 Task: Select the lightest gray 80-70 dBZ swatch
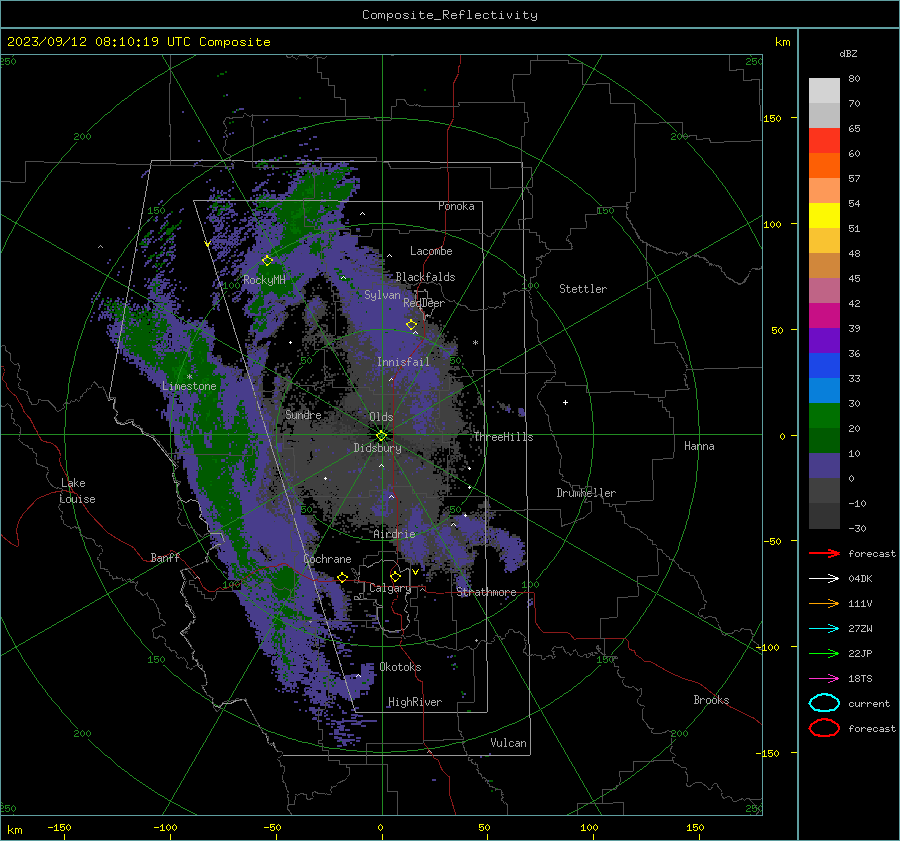click(824, 91)
